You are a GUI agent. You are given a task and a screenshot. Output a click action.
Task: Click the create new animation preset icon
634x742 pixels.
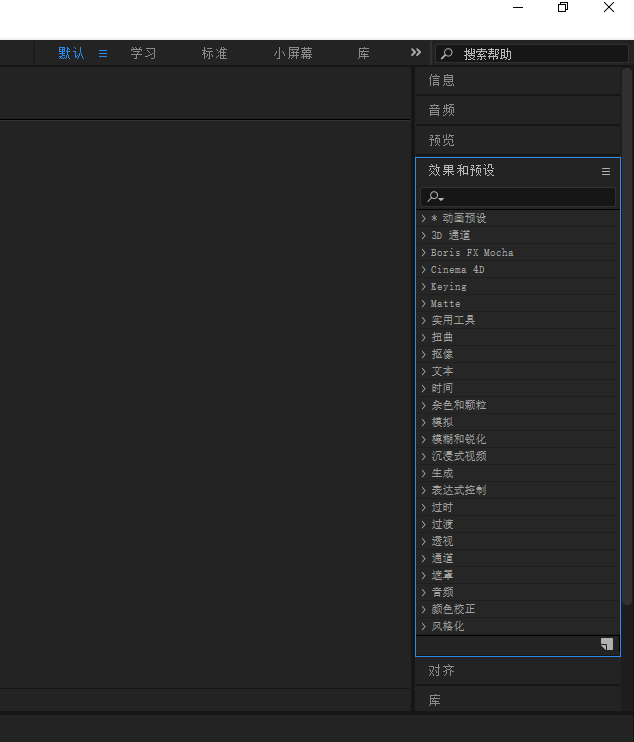pyautogui.click(x=607, y=644)
